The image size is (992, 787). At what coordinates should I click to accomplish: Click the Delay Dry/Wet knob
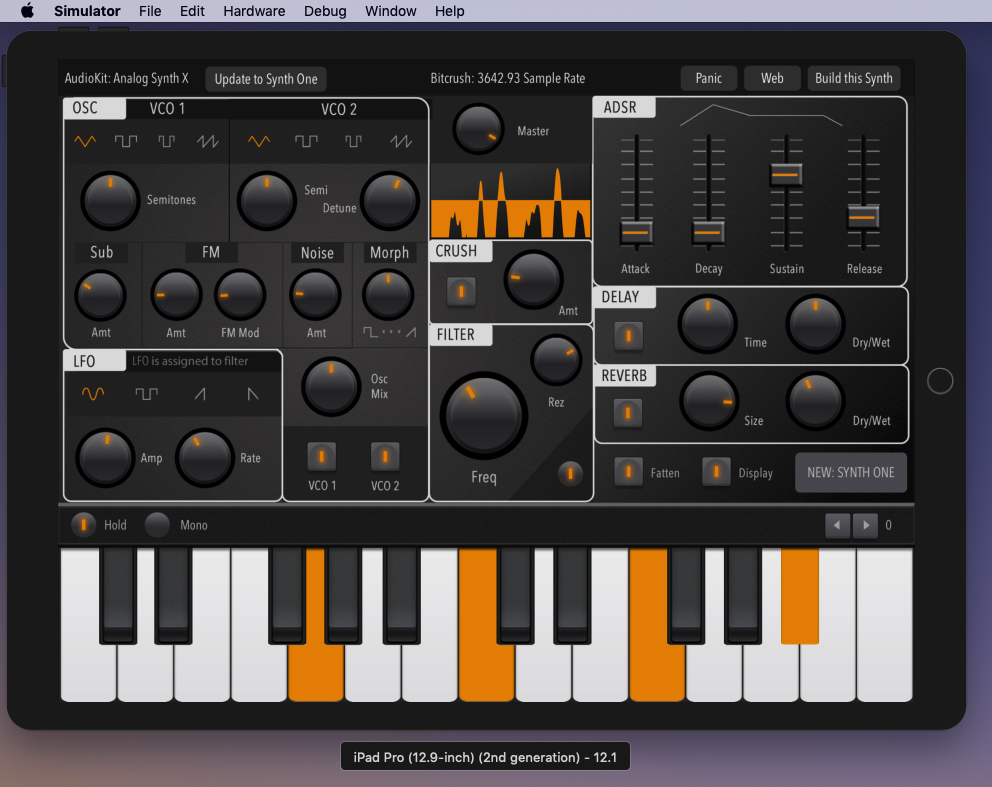click(815, 324)
